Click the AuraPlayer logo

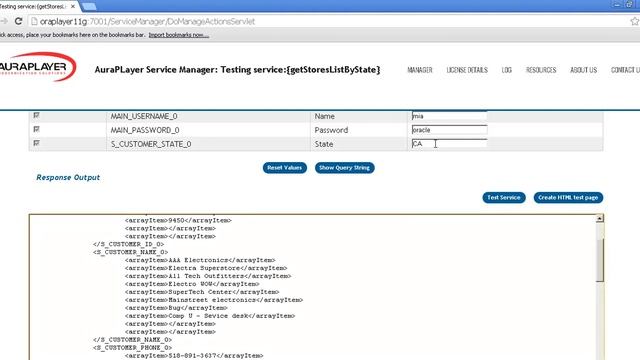click(x=38, y=67)
